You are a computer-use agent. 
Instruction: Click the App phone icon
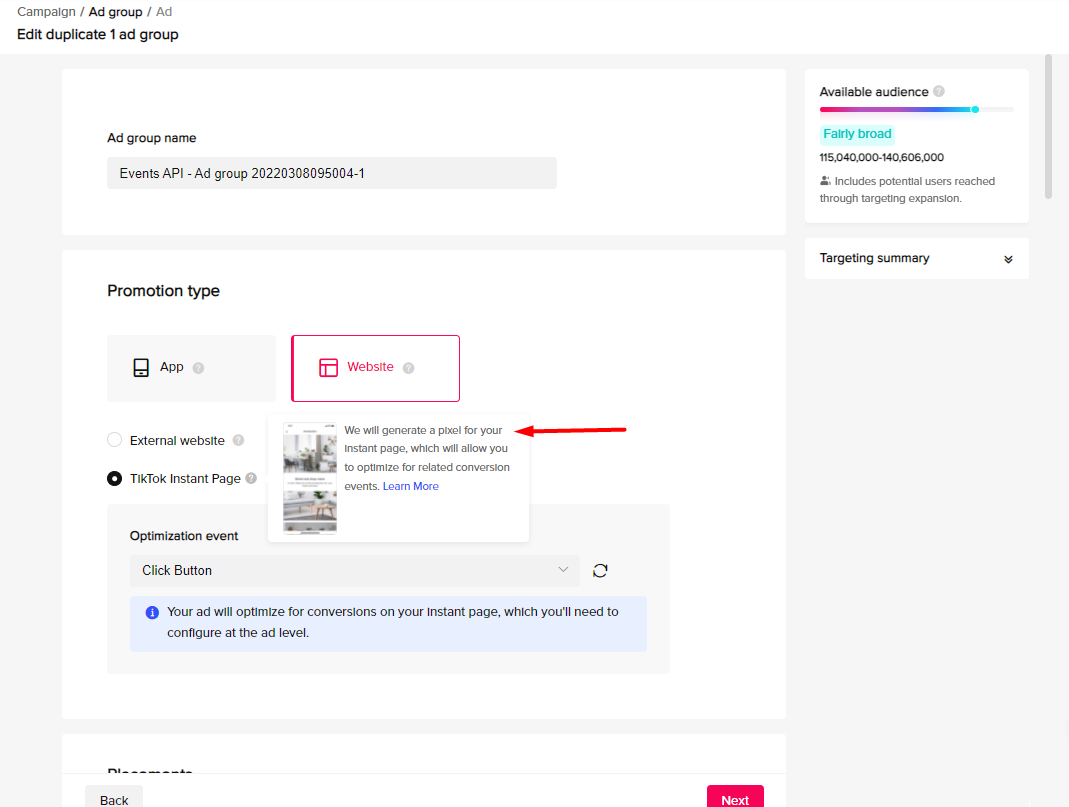point(141,368)
